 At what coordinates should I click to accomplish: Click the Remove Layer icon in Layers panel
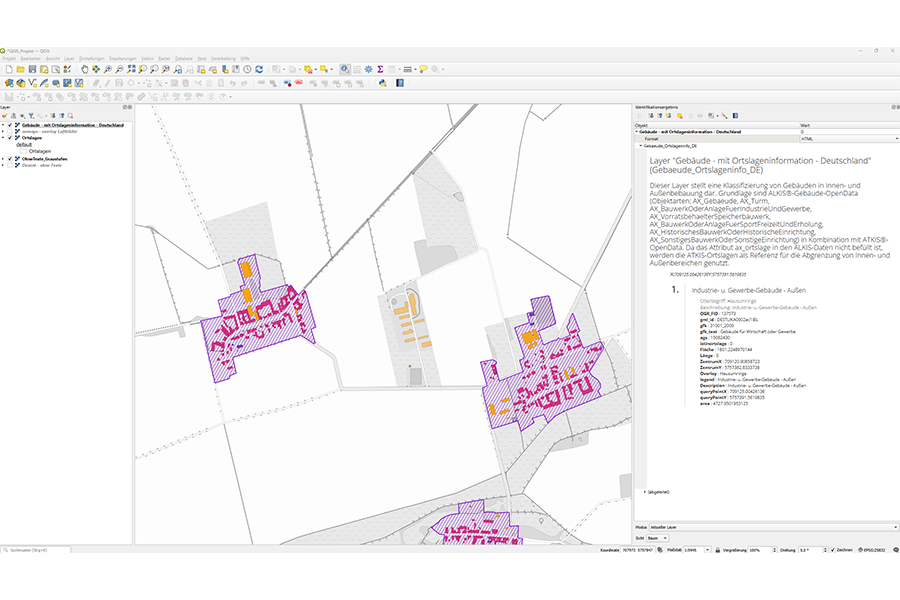click(x=71, y=116)
